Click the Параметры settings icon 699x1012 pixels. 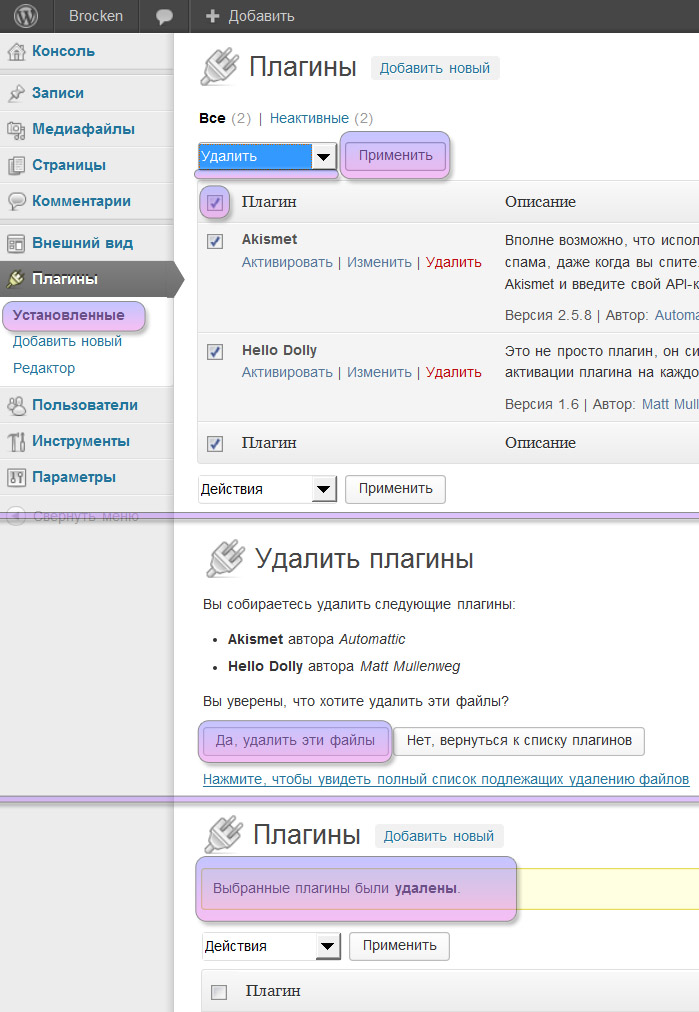(x=16, y=478)
